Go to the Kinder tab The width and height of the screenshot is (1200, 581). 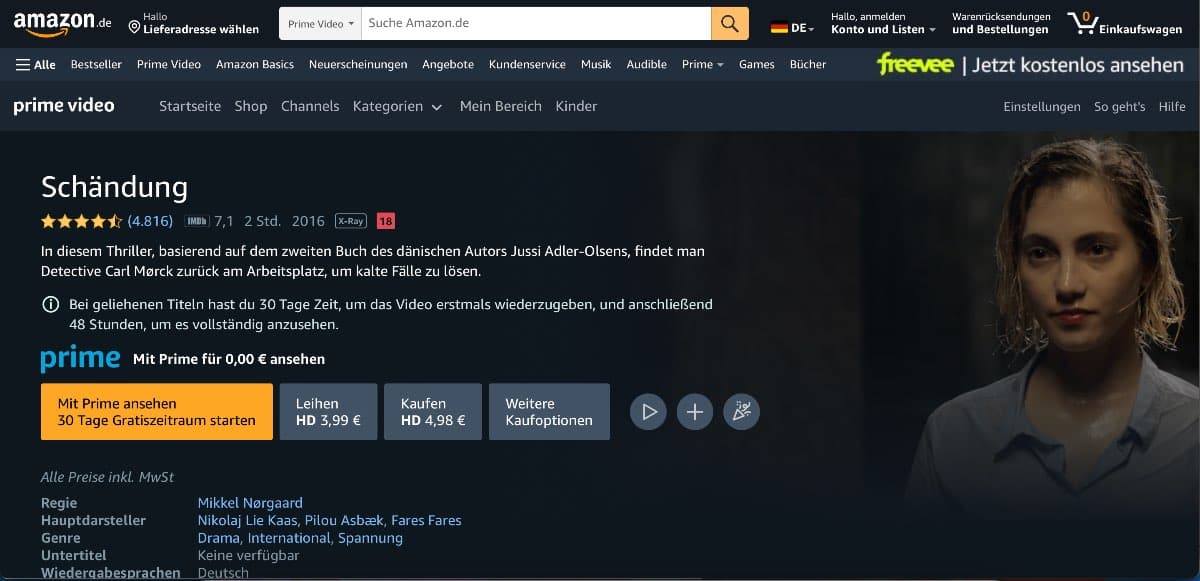coord(576,106)
